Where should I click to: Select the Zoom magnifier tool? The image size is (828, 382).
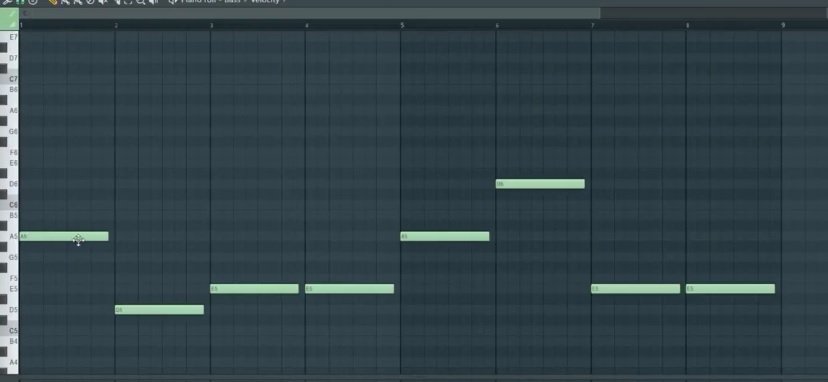140,2
